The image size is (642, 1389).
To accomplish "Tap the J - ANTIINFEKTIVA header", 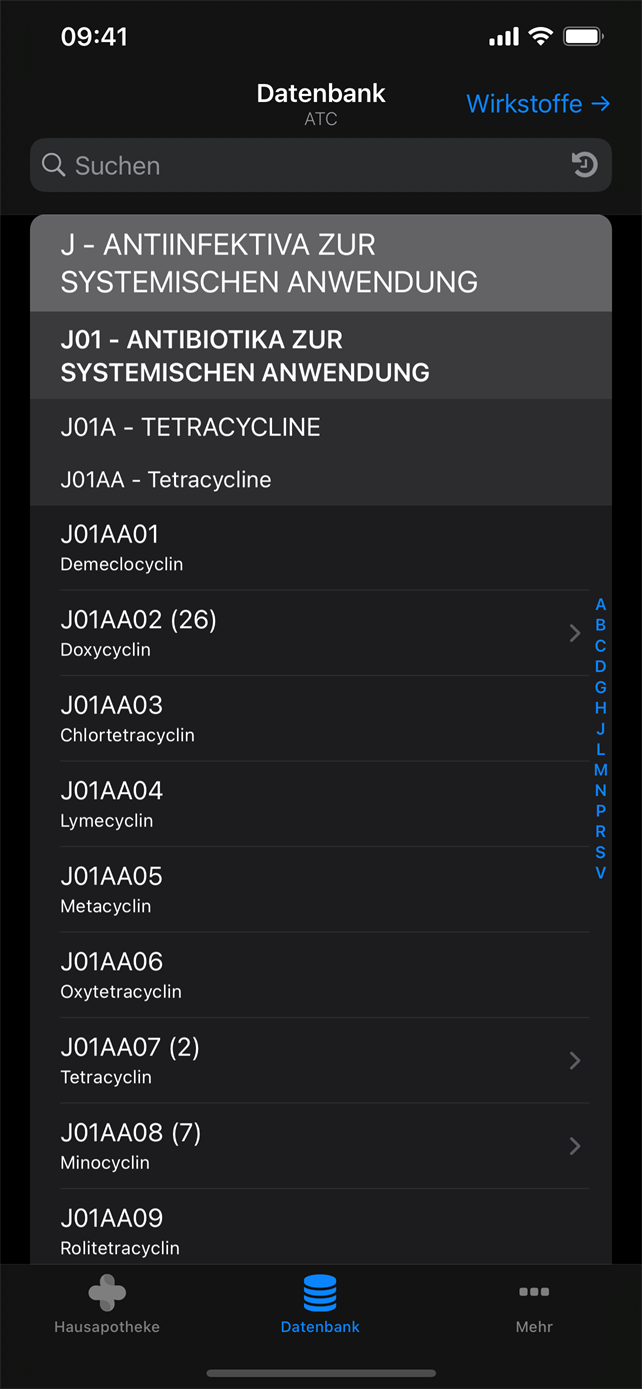I will 321,263.
